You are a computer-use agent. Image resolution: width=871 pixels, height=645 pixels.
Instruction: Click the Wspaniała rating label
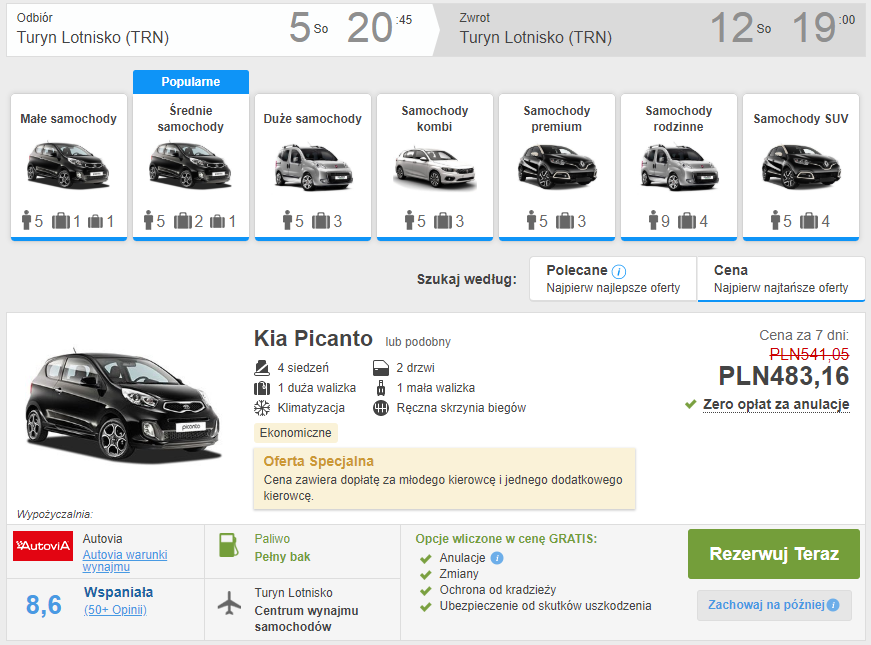point(118,592)
